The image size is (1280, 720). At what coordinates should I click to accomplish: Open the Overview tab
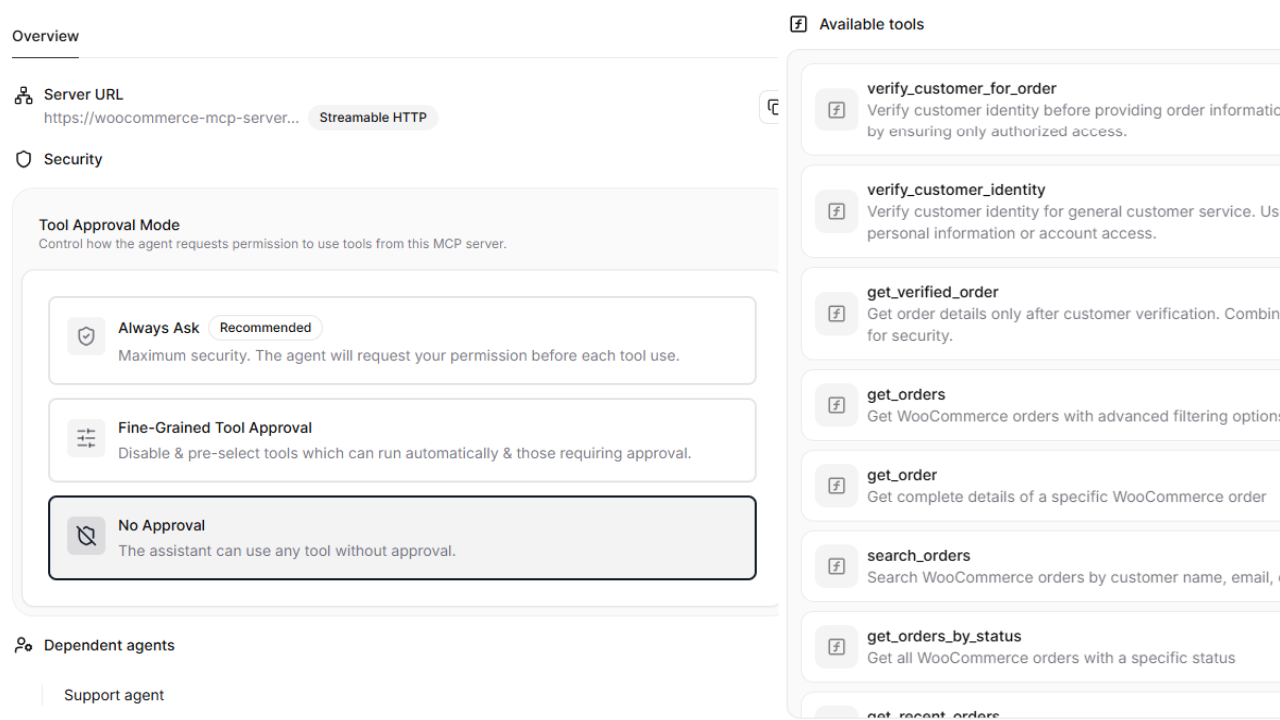(x=45, y=36)
